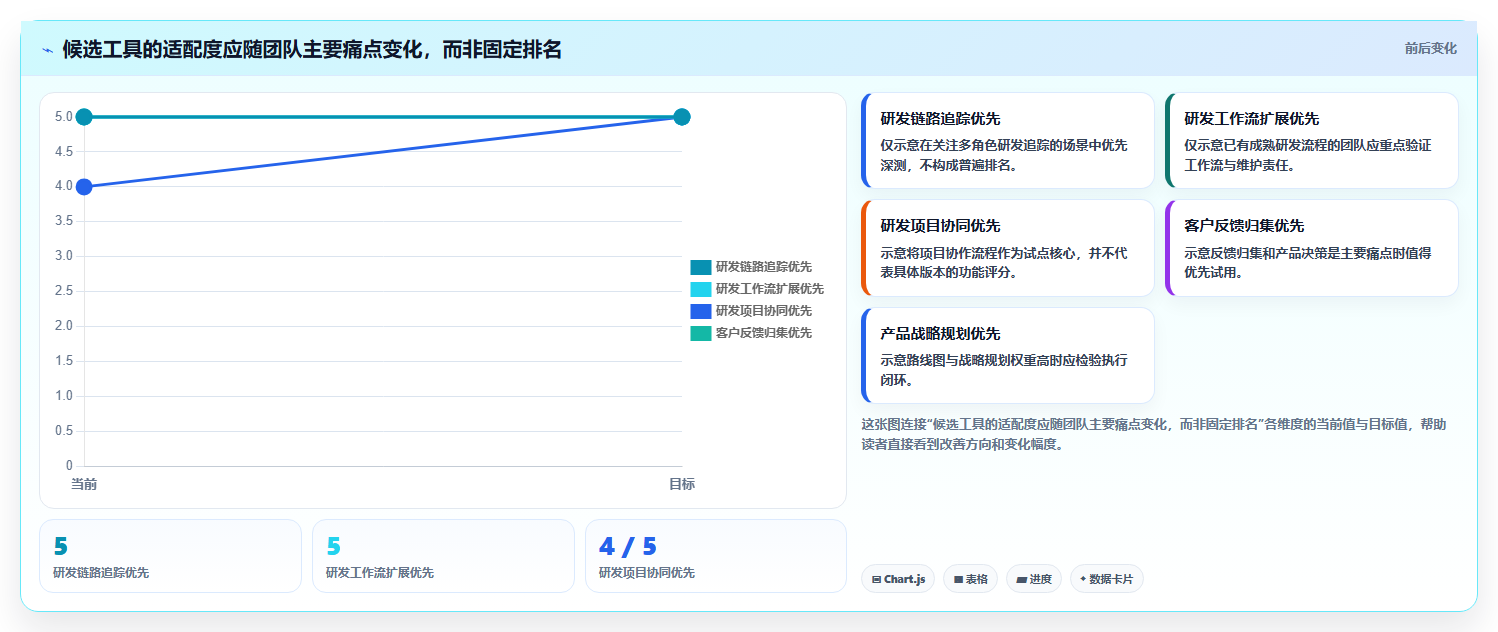
Task: Open the 产品战略规划优先 description card
Action: [x=1008, y=356]
